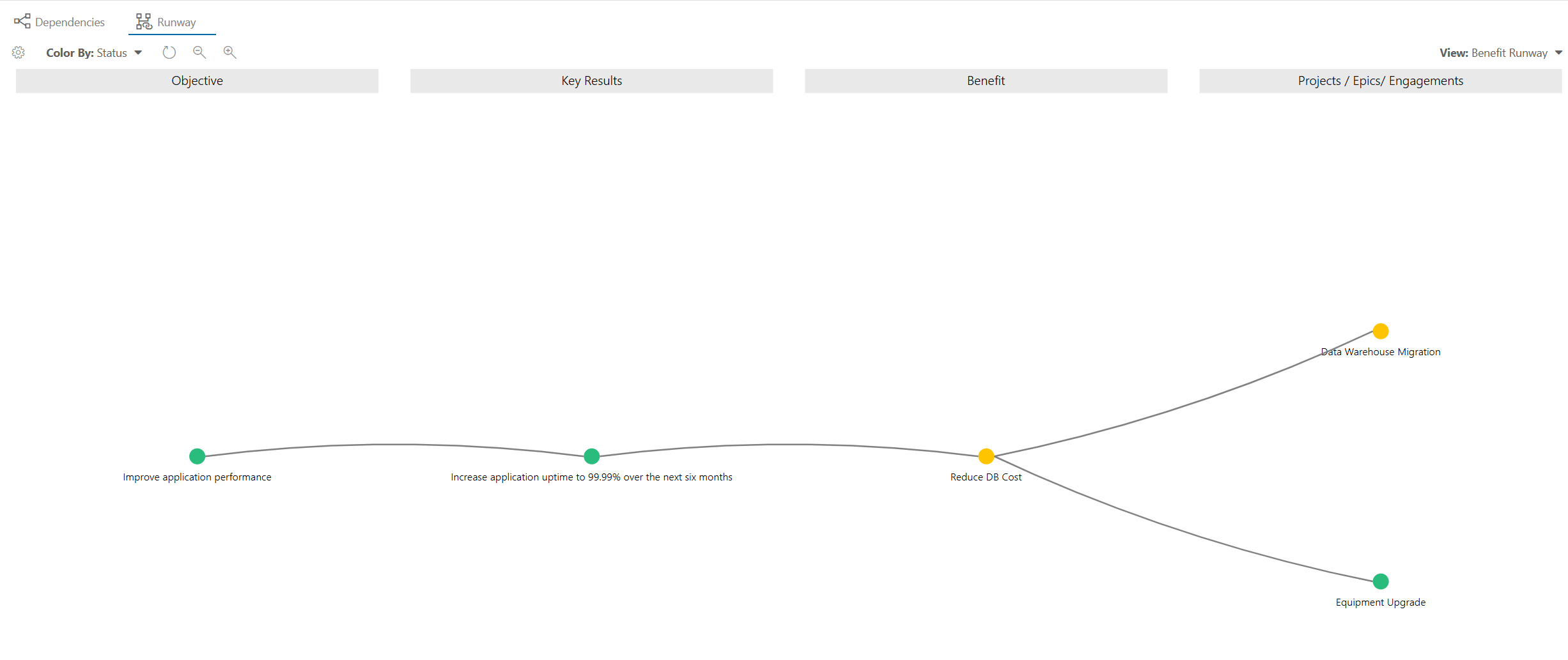Image resolution: width=1568 pixels, height=660 pixels.
Task: Switch to the Runway tab
Action: 167,22
